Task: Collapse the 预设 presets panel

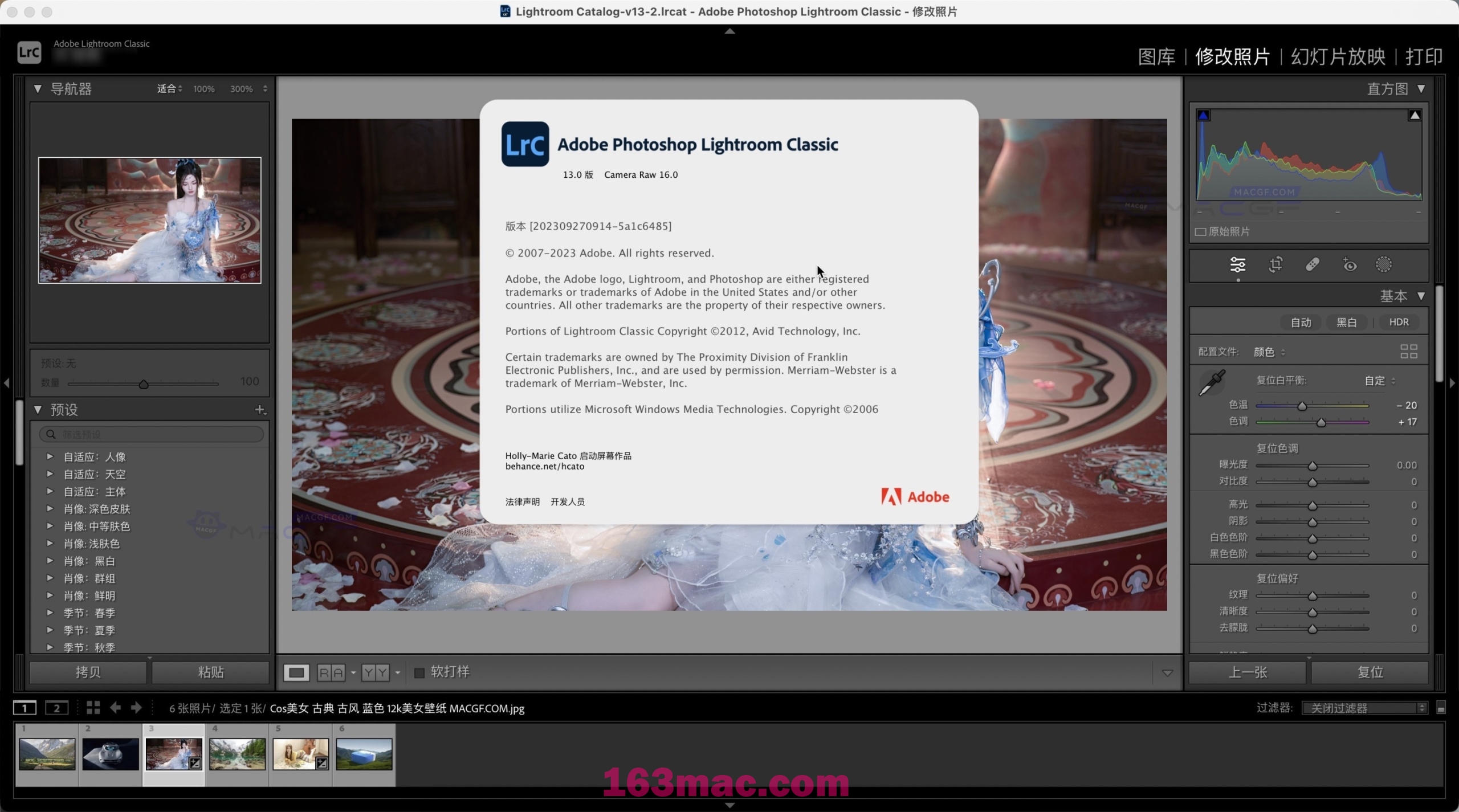Action: pos(38,409)
